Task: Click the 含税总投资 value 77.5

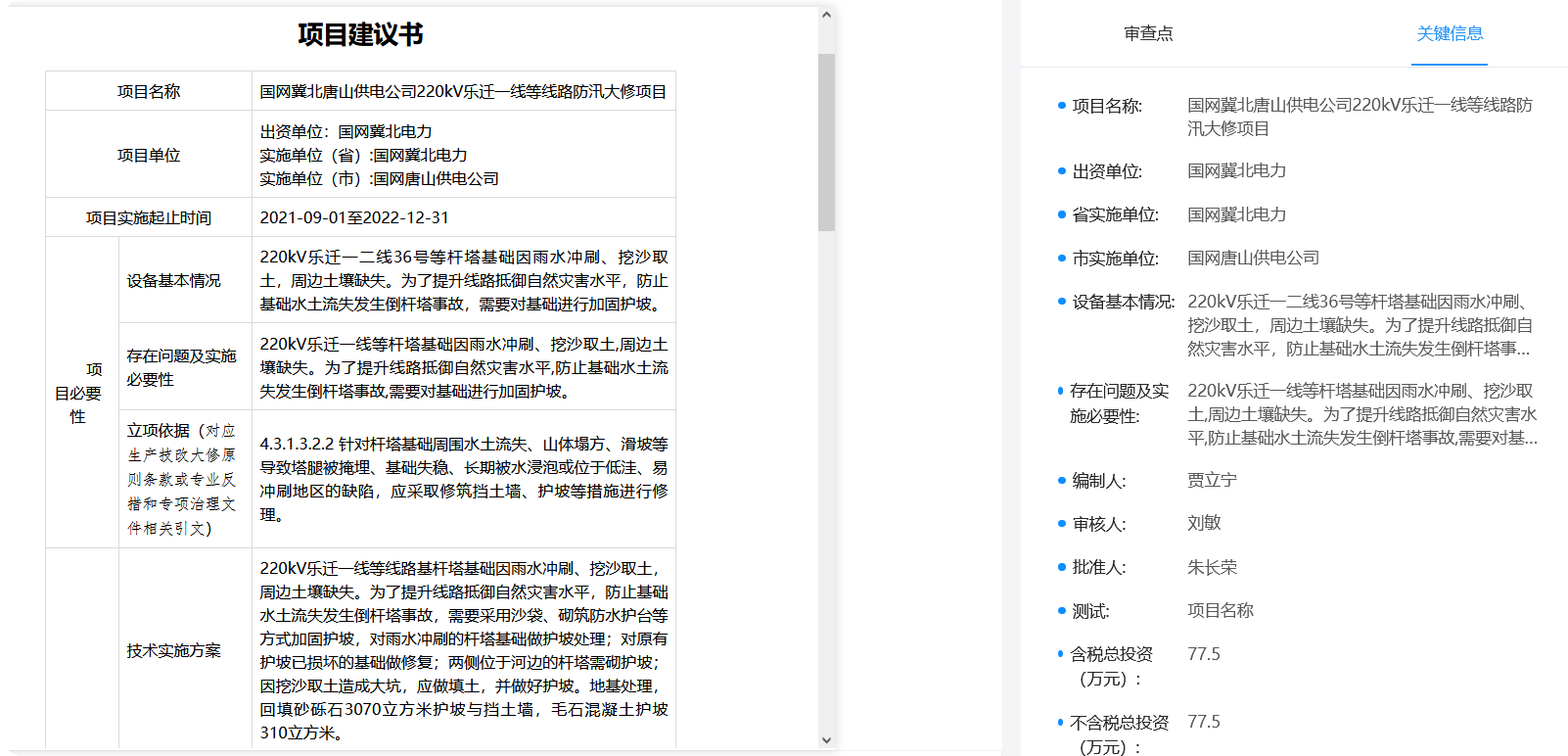Action: pyautogui.click(x=1204, y=654)
